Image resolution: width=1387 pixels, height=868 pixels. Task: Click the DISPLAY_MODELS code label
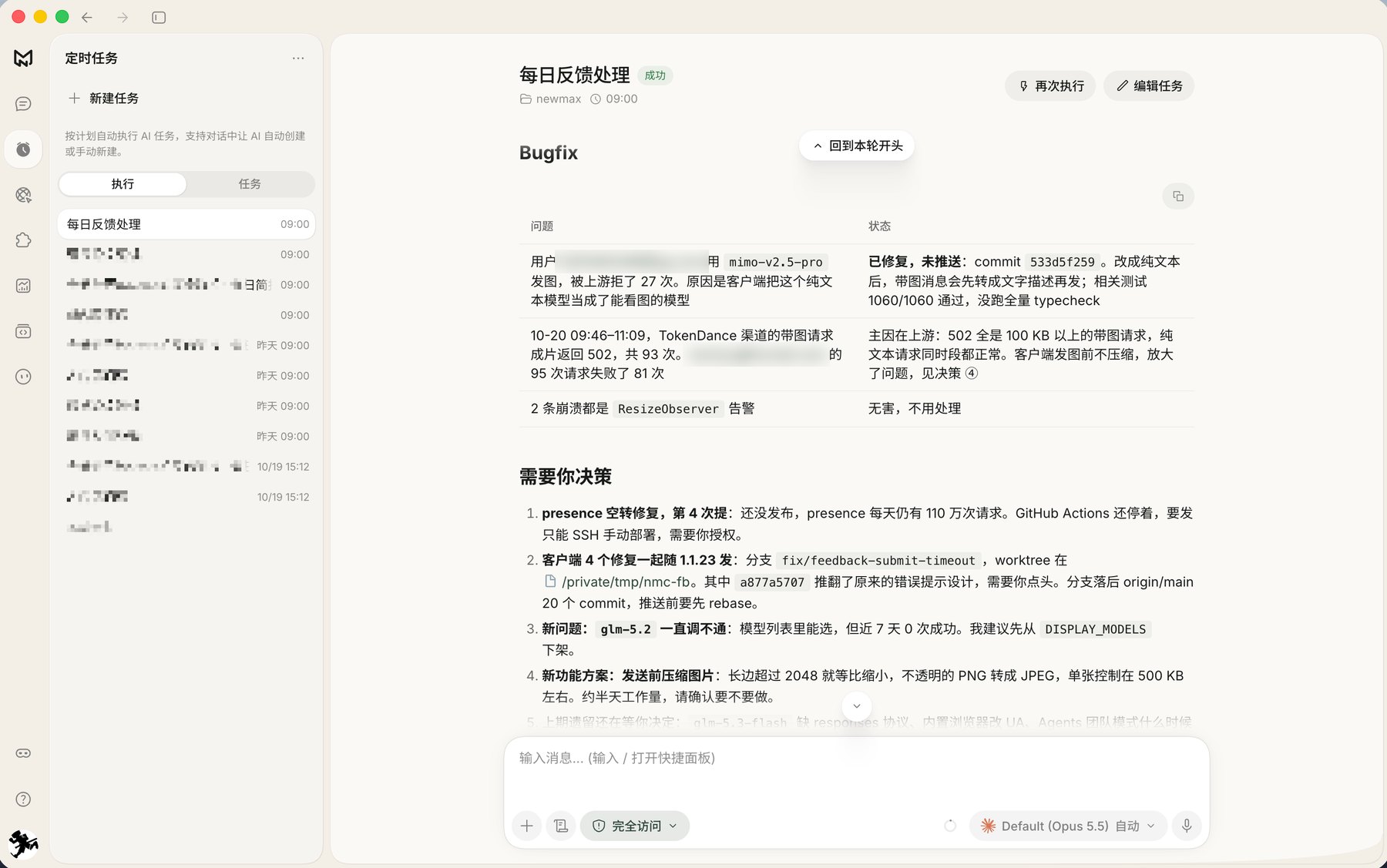[1095, 629]
